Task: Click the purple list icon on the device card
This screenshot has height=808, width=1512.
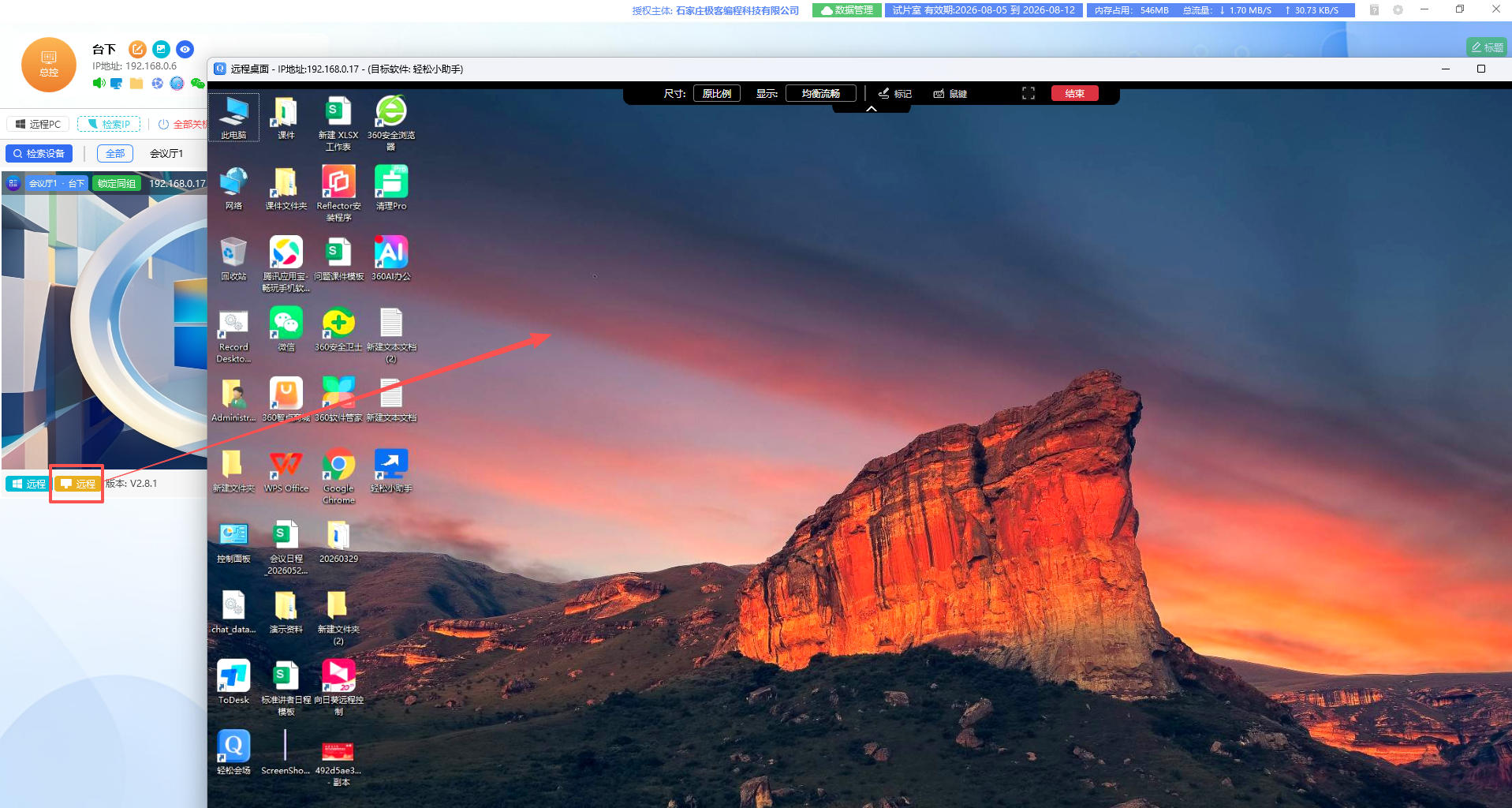Action: (13, 183)
